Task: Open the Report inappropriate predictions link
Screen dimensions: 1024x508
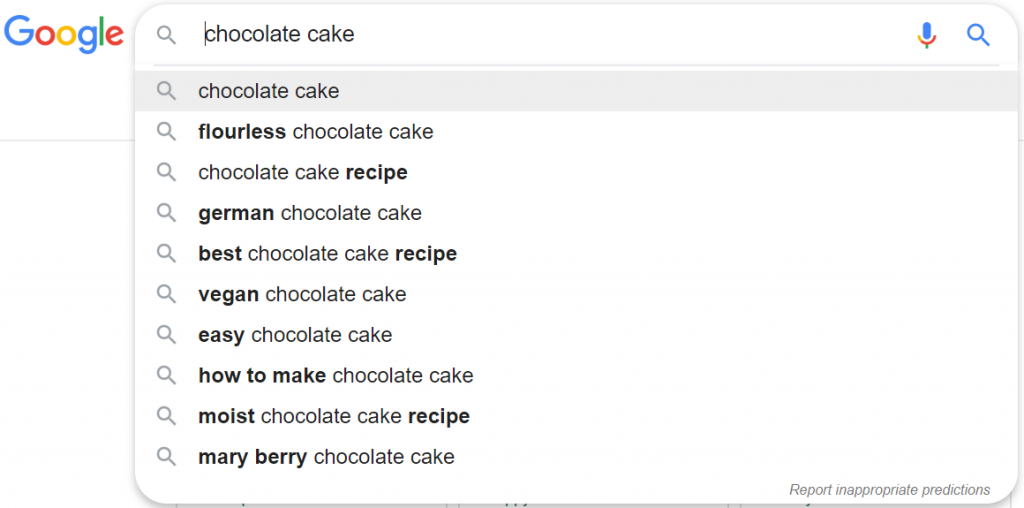Action: point(889,490)
